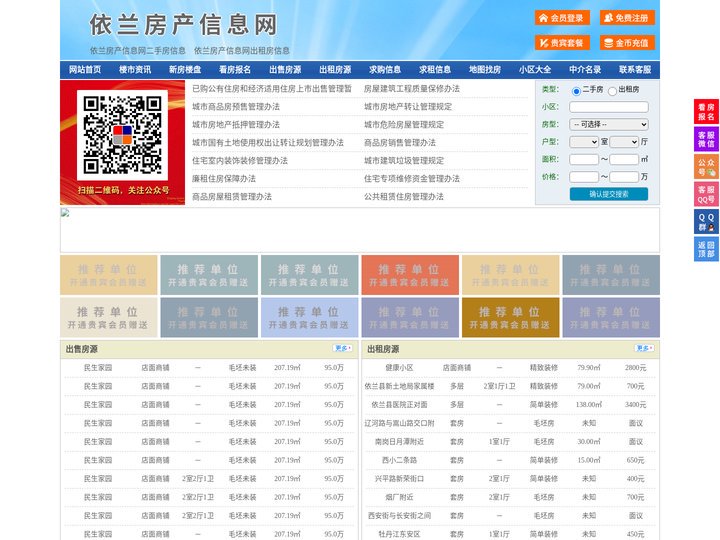Open 联系客服 navigation item
The image size is (720, 540).
(x=635, y=70)
